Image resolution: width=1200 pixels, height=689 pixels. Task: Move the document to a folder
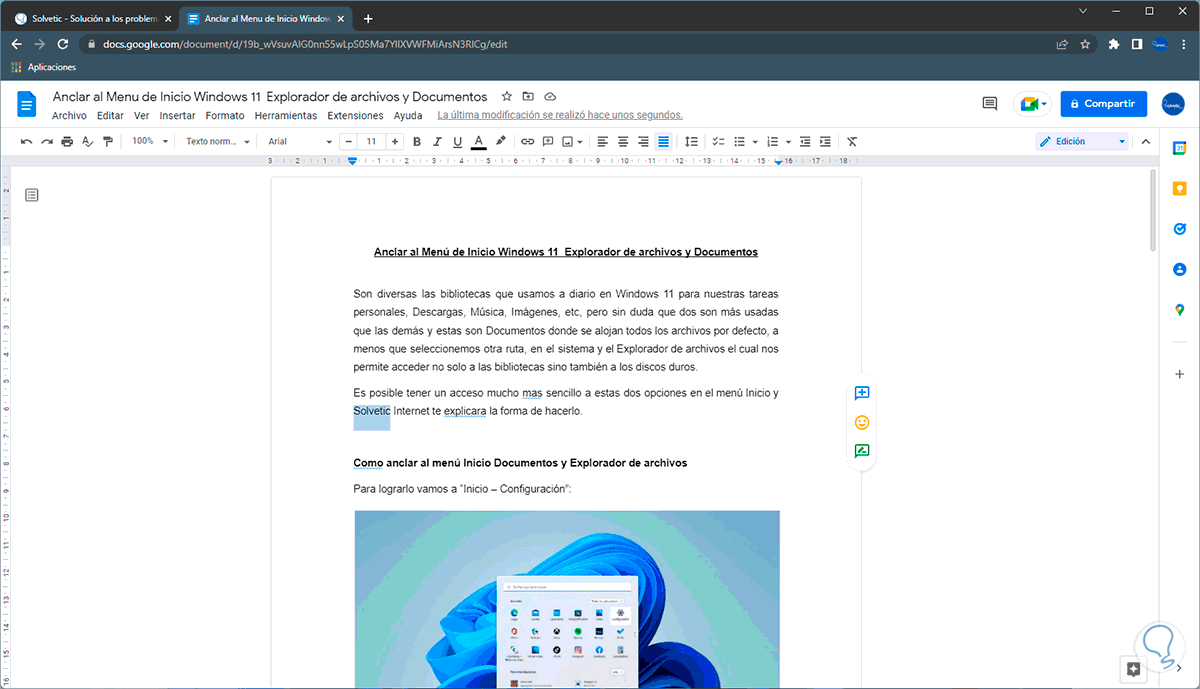point(528,97)
